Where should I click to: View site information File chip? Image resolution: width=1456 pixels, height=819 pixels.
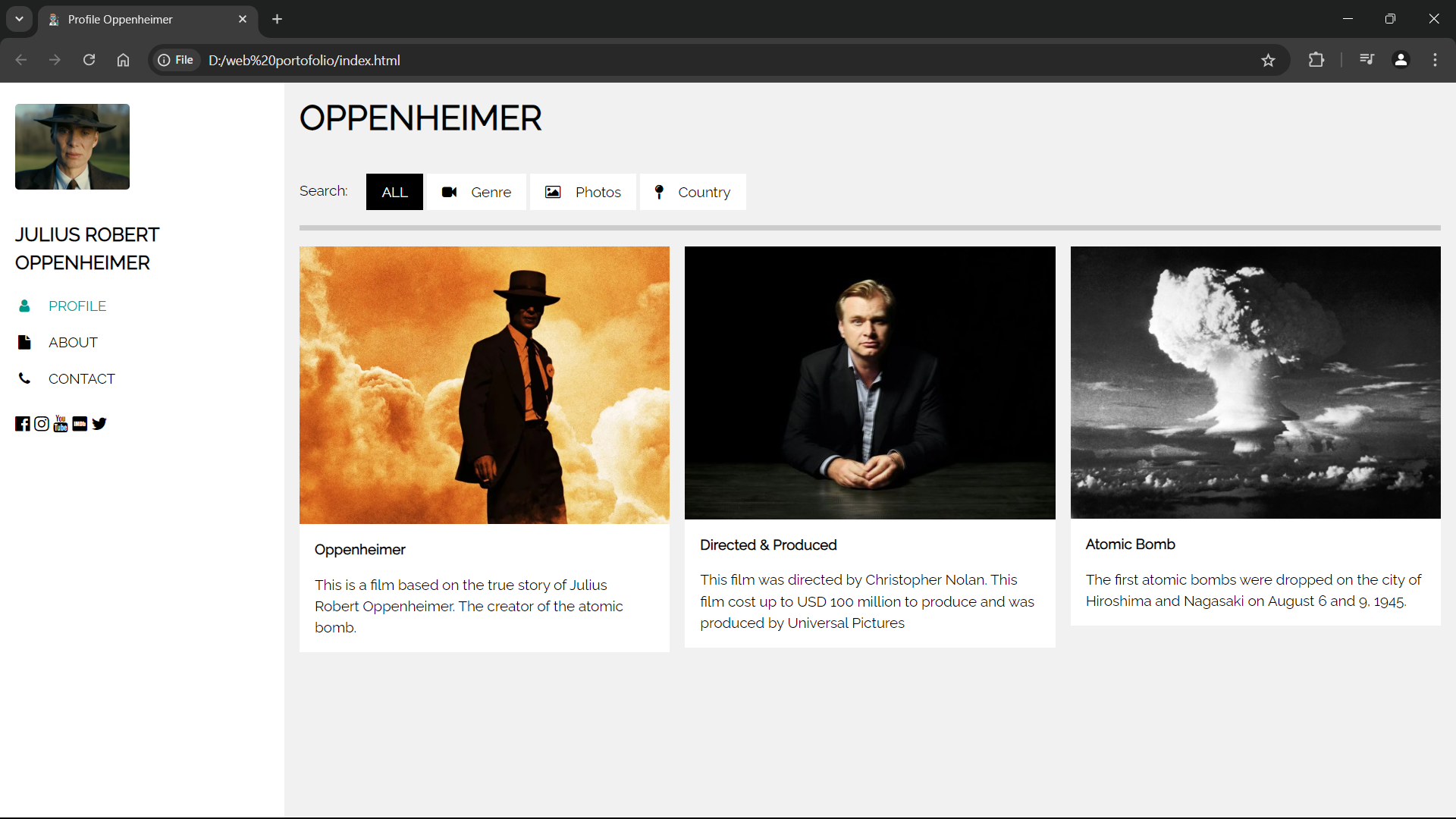coord(176,60)
